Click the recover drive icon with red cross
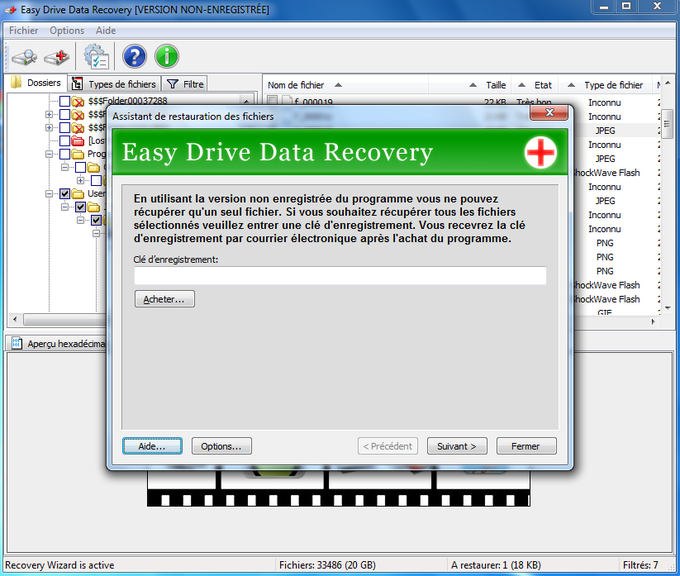 [57, 57]
